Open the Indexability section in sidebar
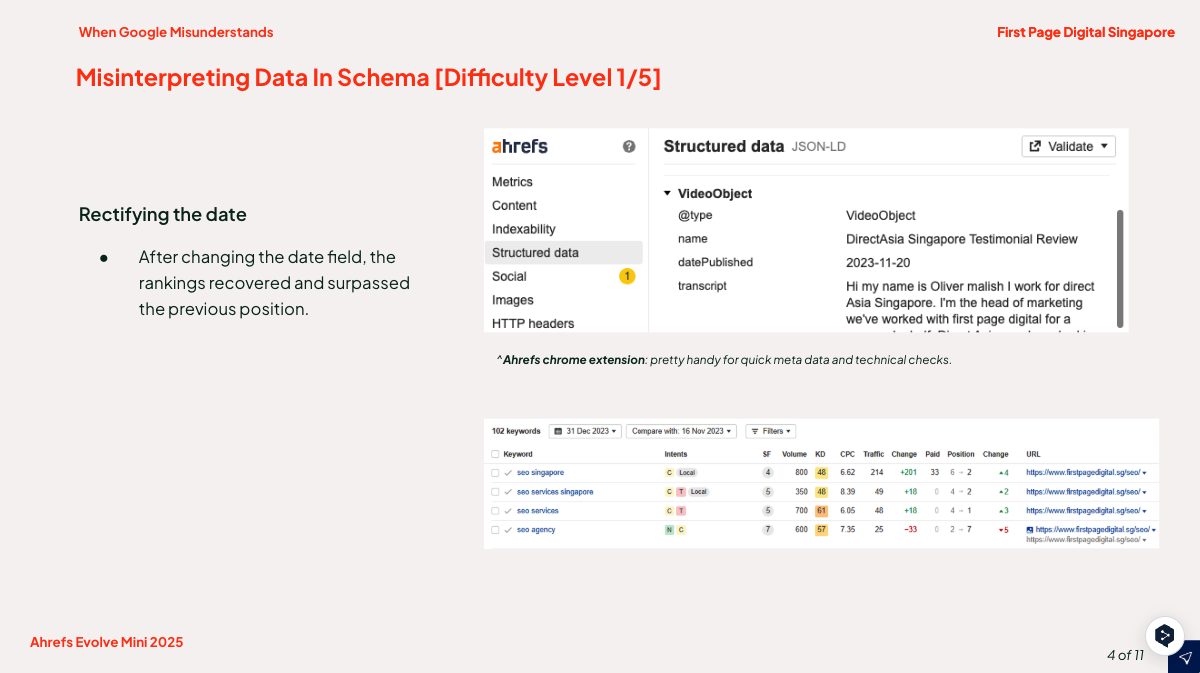 (524, 229)
